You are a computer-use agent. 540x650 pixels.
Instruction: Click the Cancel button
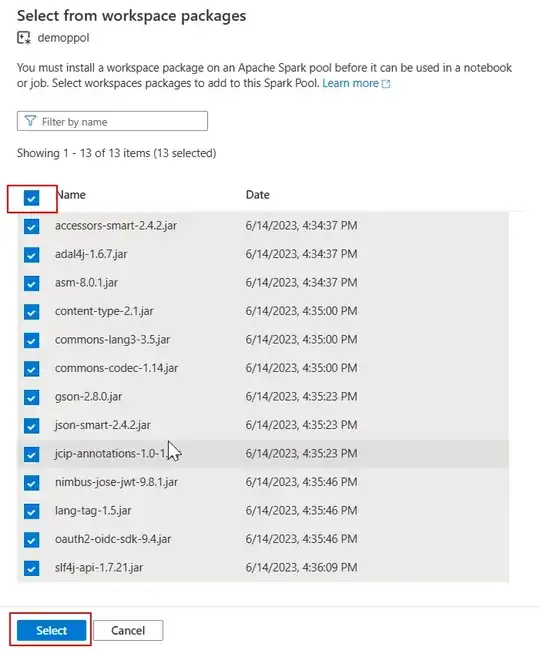128,631
